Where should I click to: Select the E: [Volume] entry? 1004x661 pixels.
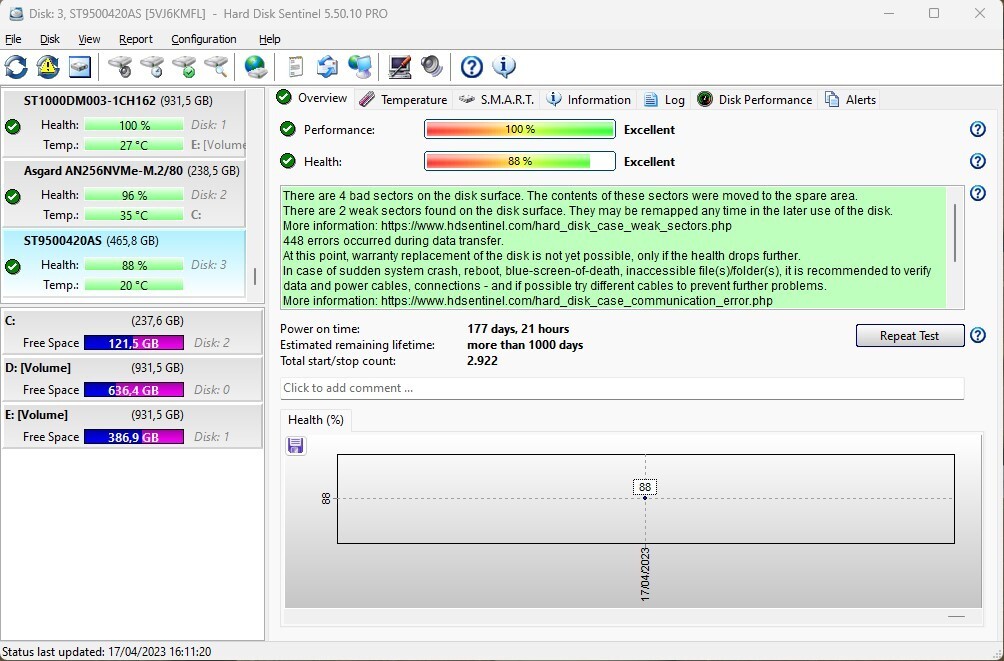[133, 426]
